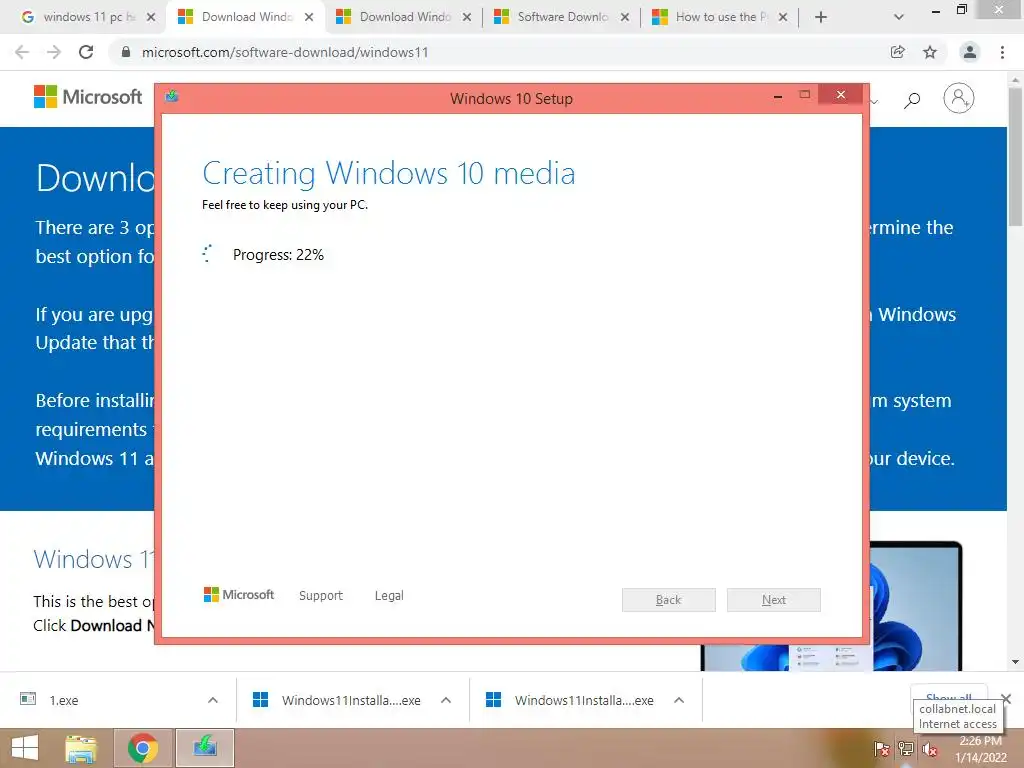Click the Back button in Setup

pyautogui.click(x=669, y=600)
